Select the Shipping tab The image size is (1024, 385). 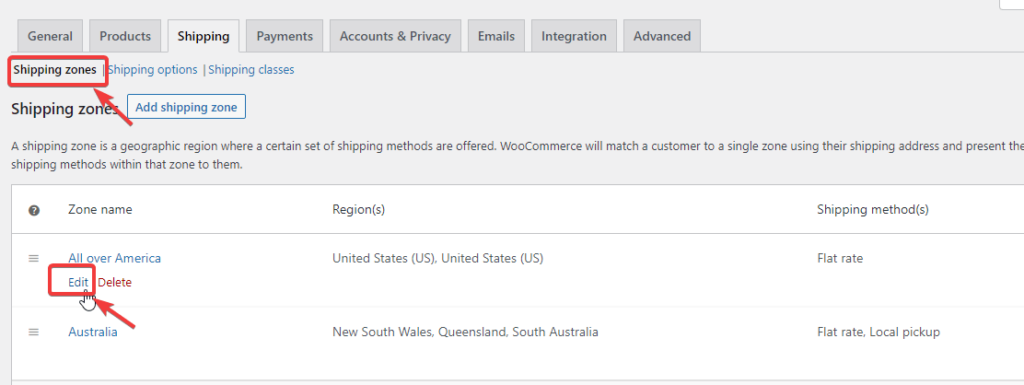coord(203,36)
